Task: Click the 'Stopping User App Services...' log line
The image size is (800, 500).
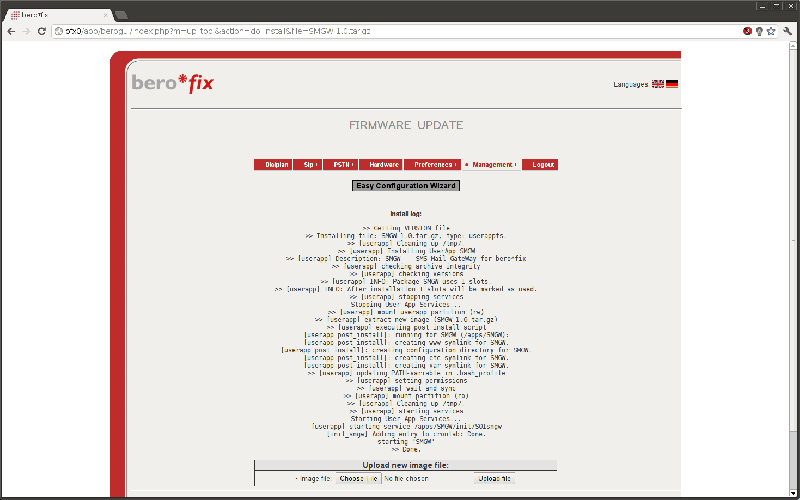Action: coord(406,305)
